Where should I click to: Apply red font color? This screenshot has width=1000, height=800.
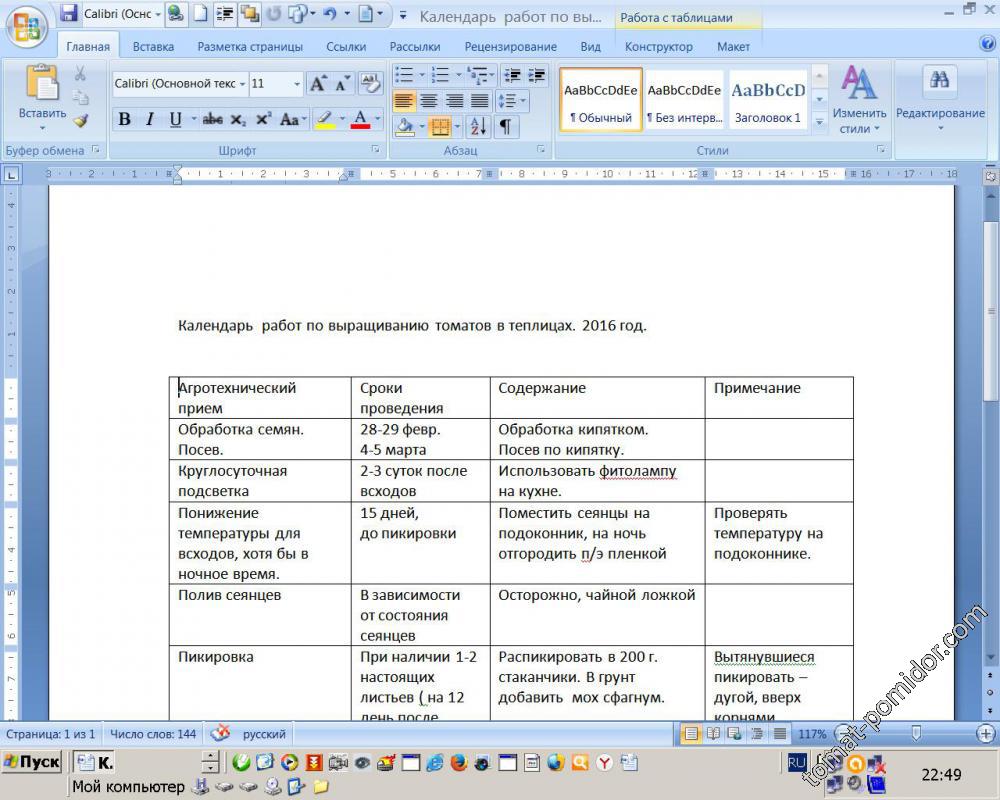360,119
